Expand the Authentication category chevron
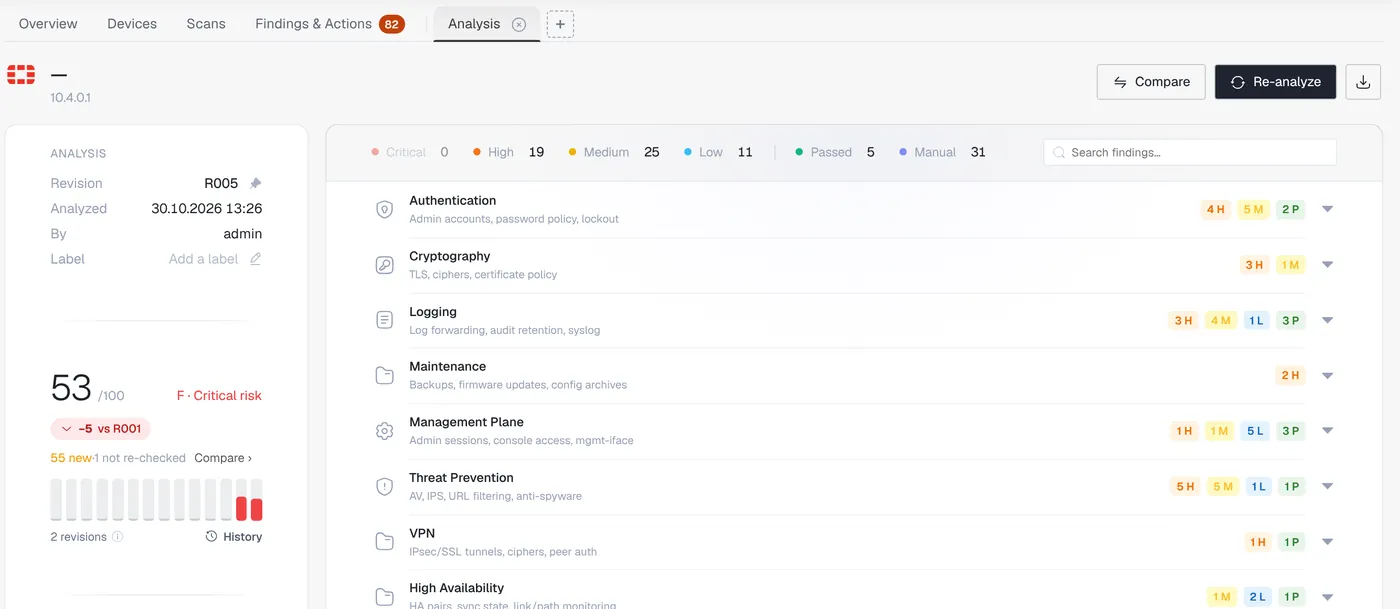Image resolution: width=1400 pixels, height=609 pixels. 1328,209
